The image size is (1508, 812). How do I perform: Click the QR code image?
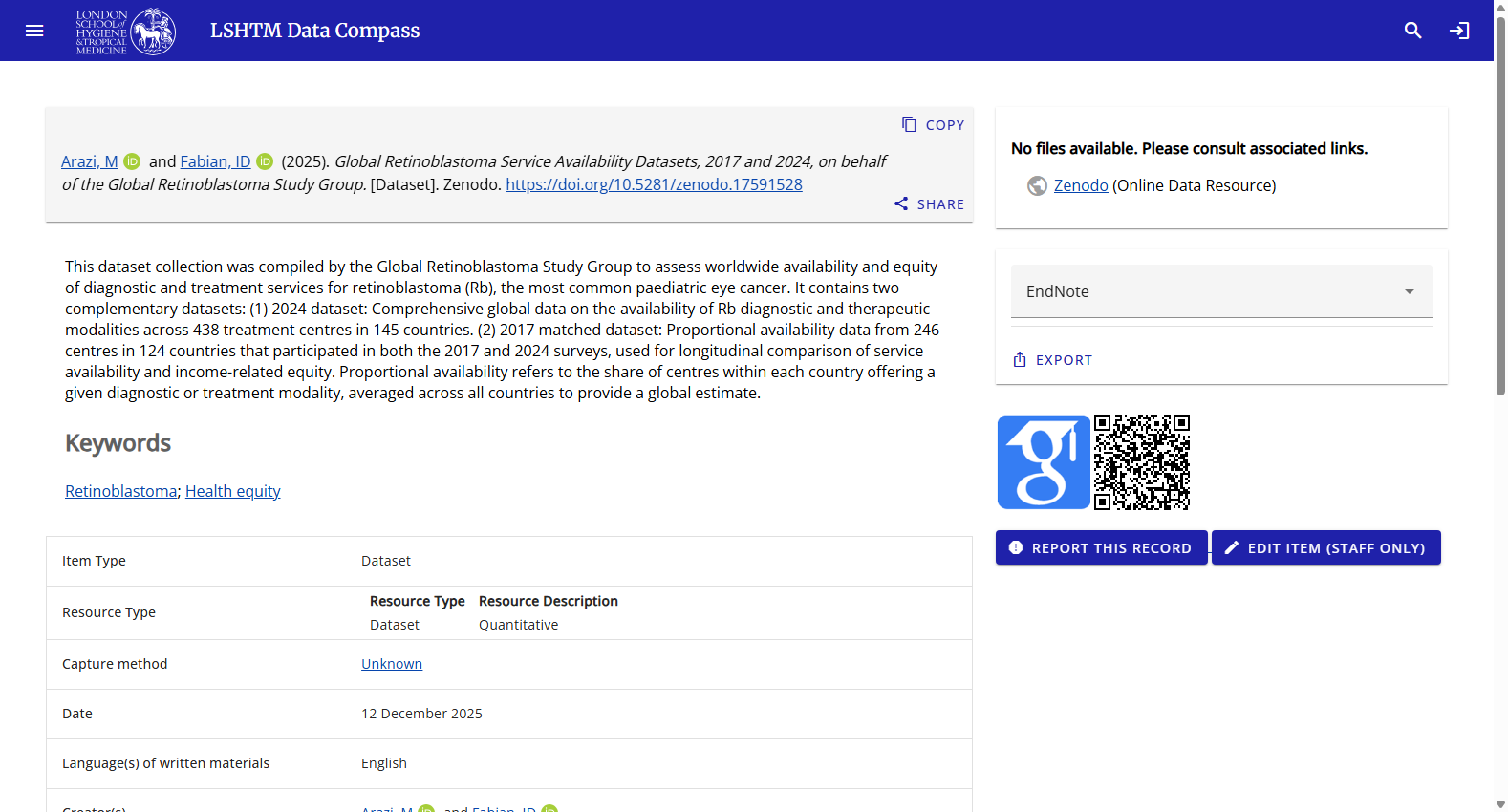click(1142, 462)
